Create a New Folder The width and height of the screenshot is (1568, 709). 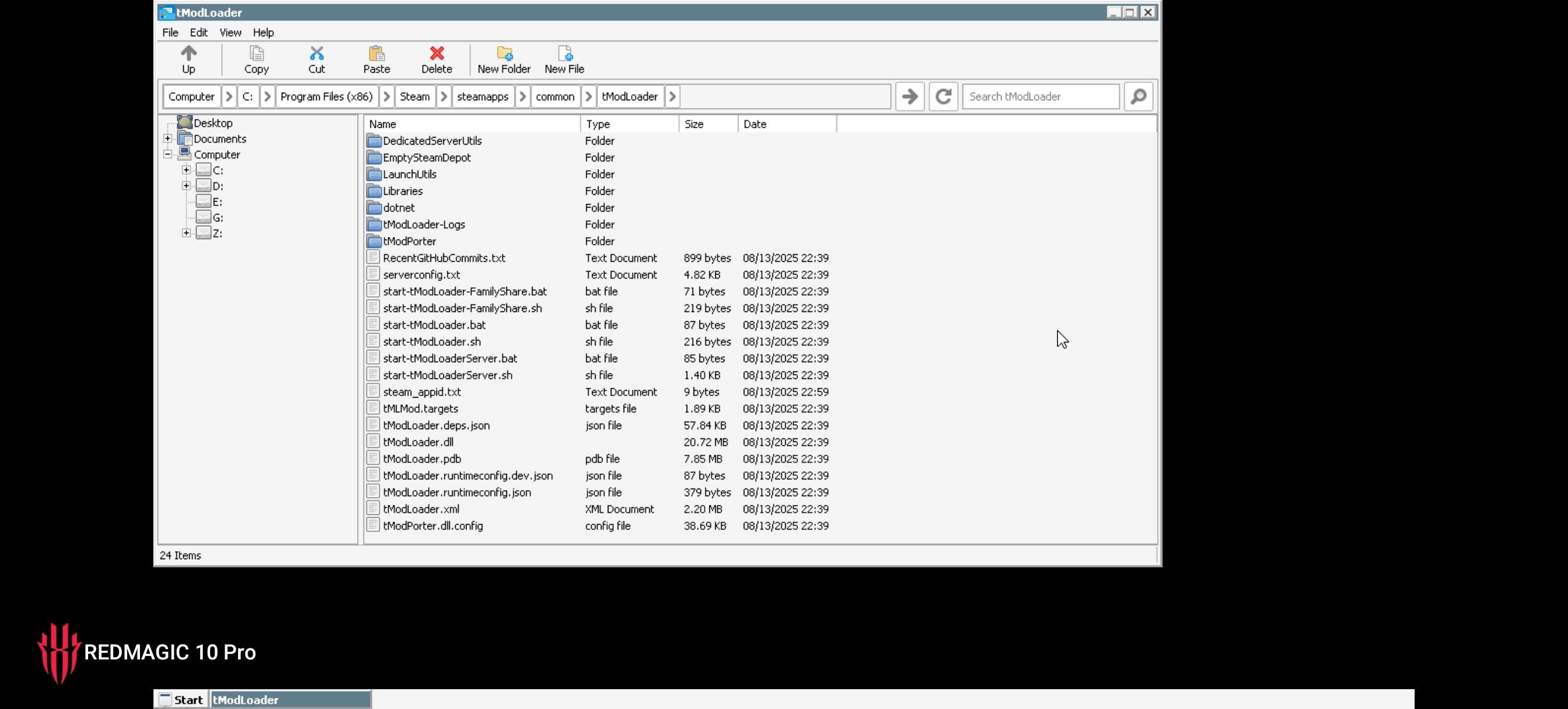(x=504, y=59)
